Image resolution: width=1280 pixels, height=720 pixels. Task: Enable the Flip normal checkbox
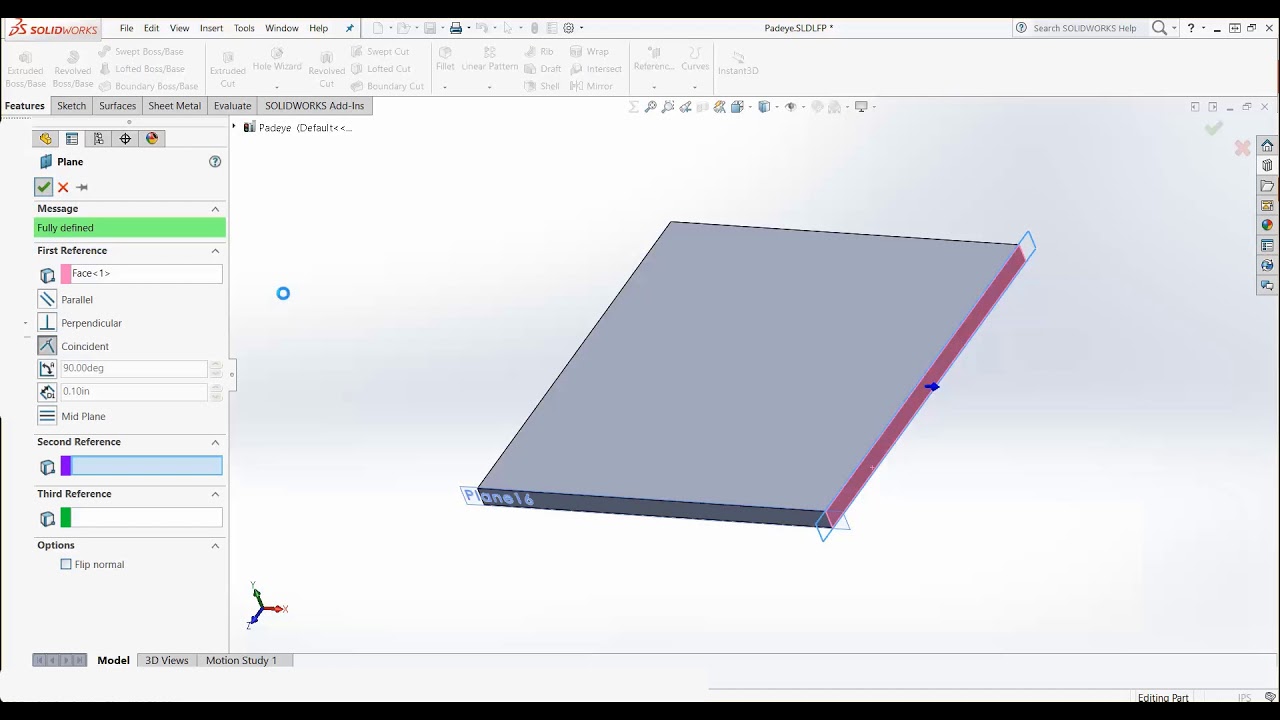[66, 564]
